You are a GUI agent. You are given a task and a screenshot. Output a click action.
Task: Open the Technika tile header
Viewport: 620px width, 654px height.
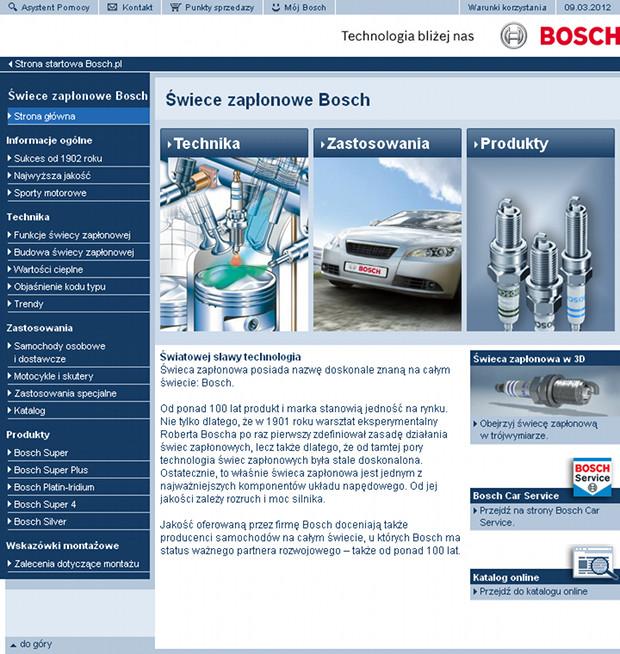pos(234,143)
